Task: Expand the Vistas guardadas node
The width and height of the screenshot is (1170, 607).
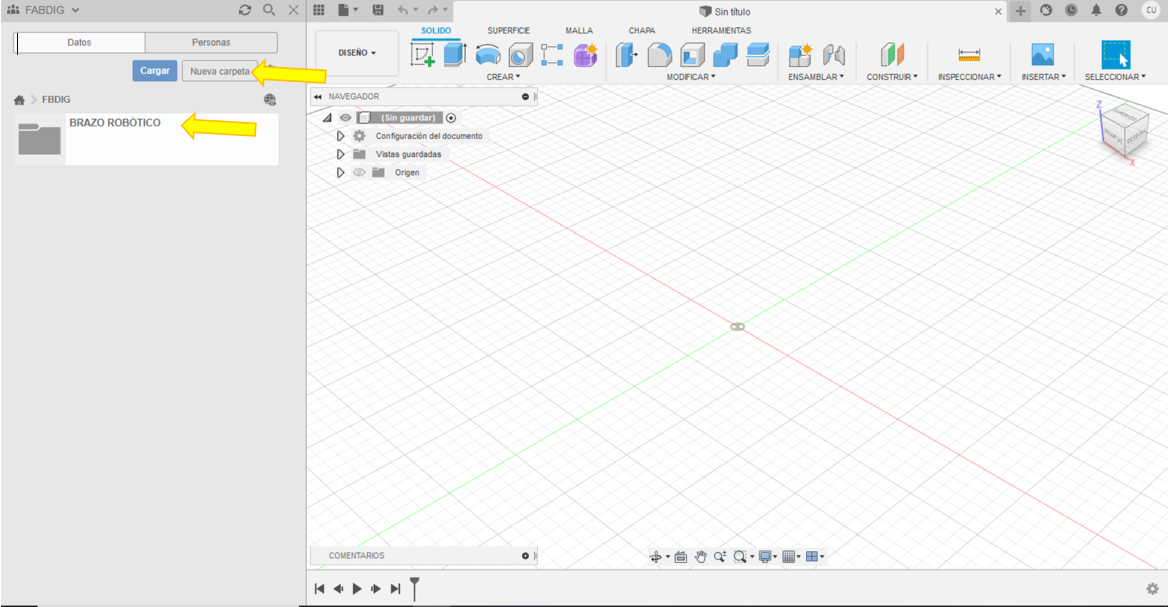Action: click(340, 155)
